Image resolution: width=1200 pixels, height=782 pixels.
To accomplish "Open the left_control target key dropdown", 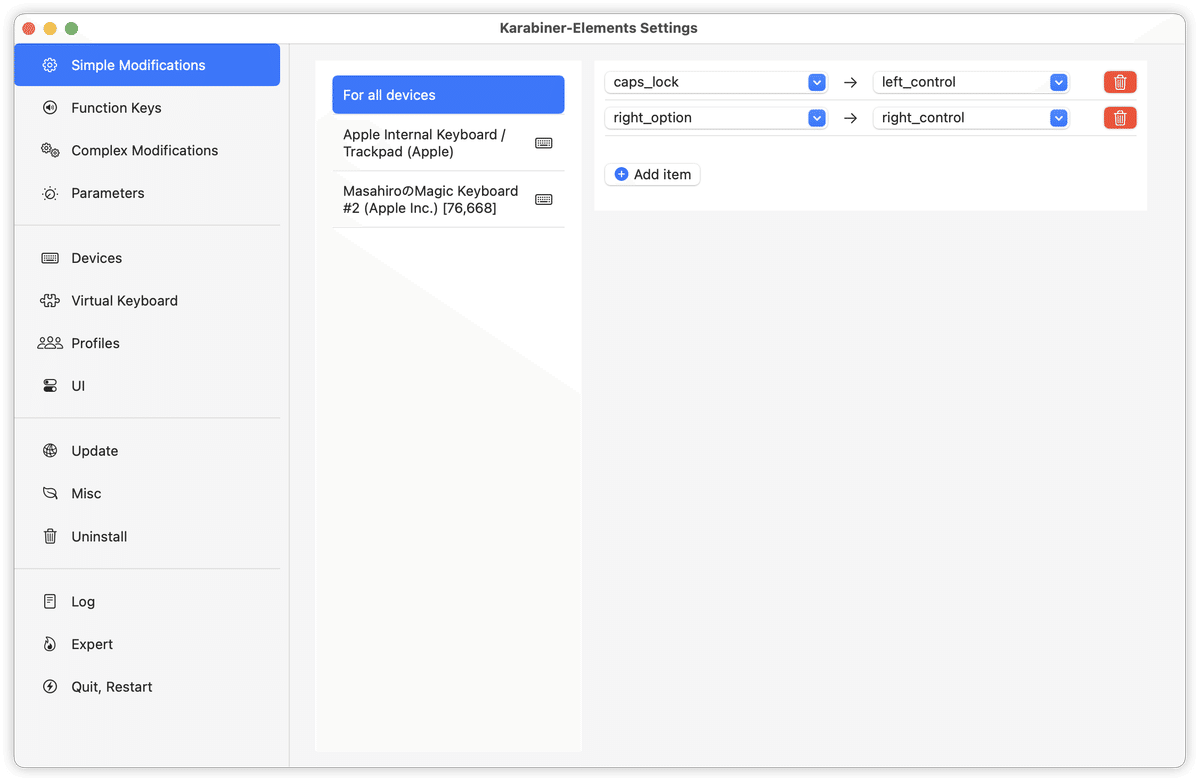I will pos(971,82).
